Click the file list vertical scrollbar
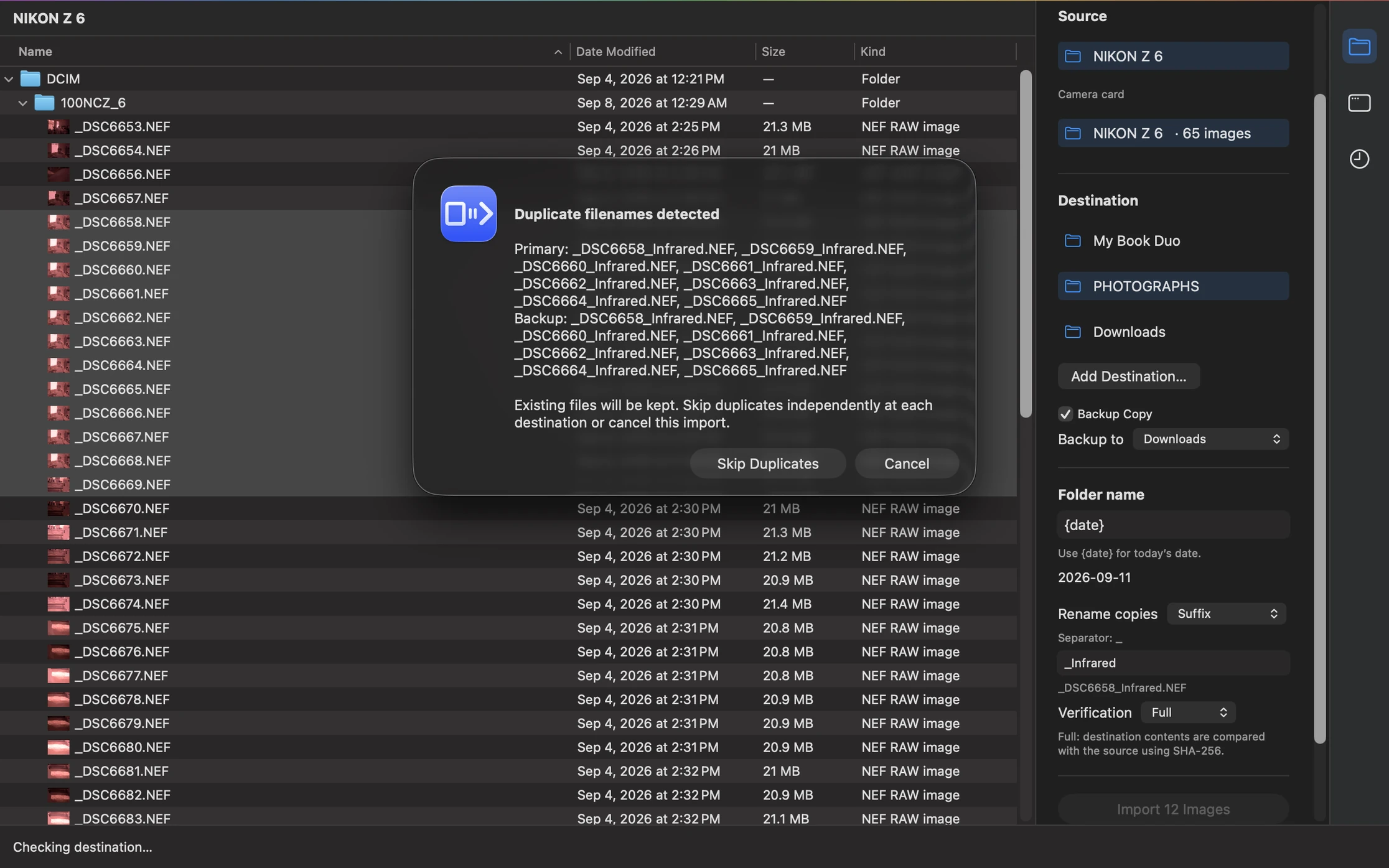The height and width of the screenshot is (868, 1389). (1026, 243)
